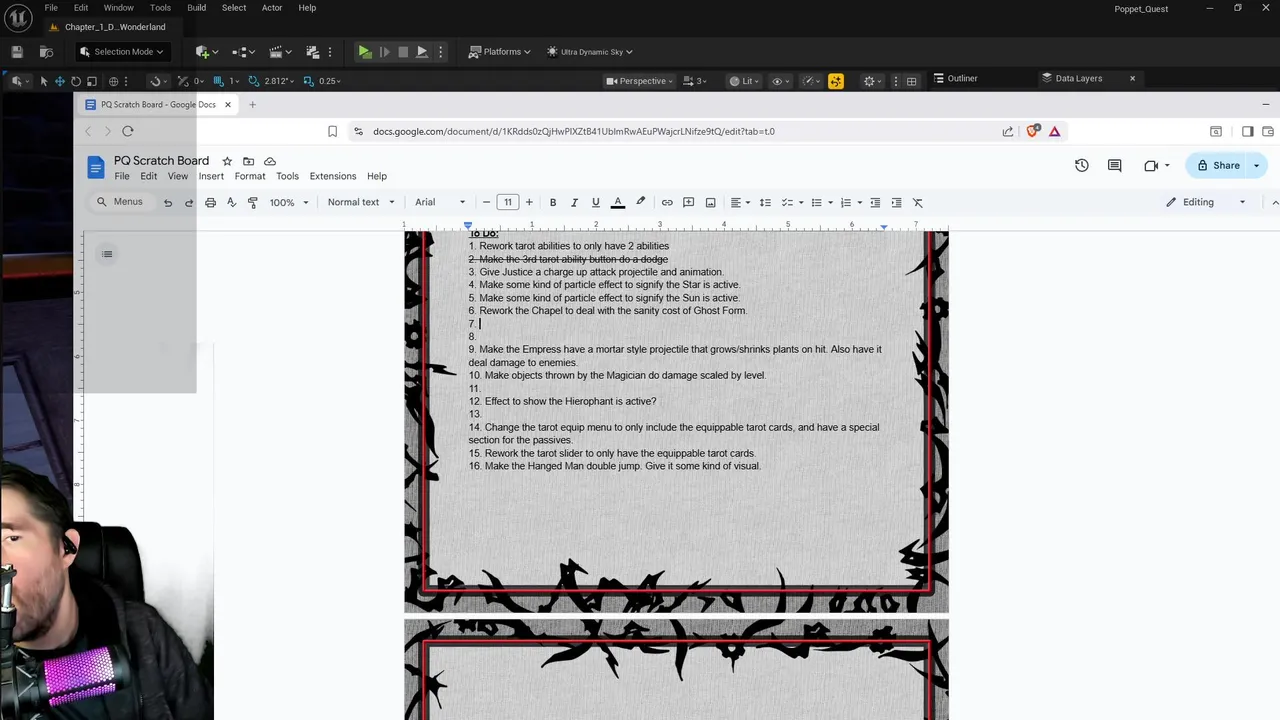1280x720 pixels.
Task: Open Google Docs Format menu
Action: 250,177
